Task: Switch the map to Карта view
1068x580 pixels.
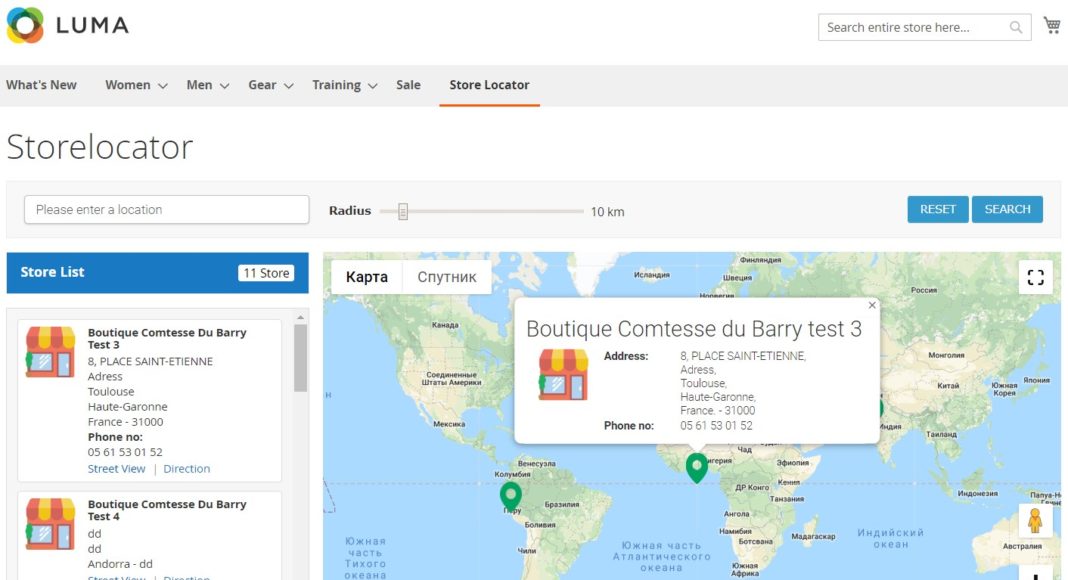Action: tap(366, 277)
